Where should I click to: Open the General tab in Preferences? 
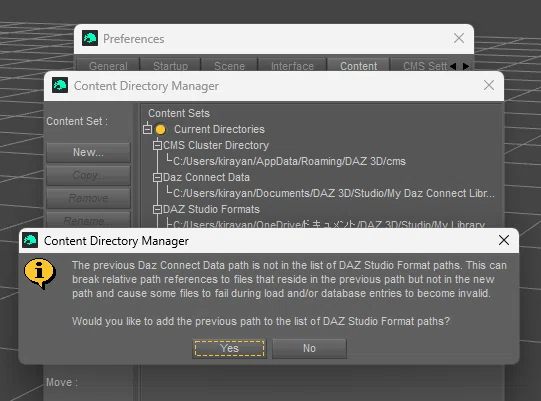(108, 65)
